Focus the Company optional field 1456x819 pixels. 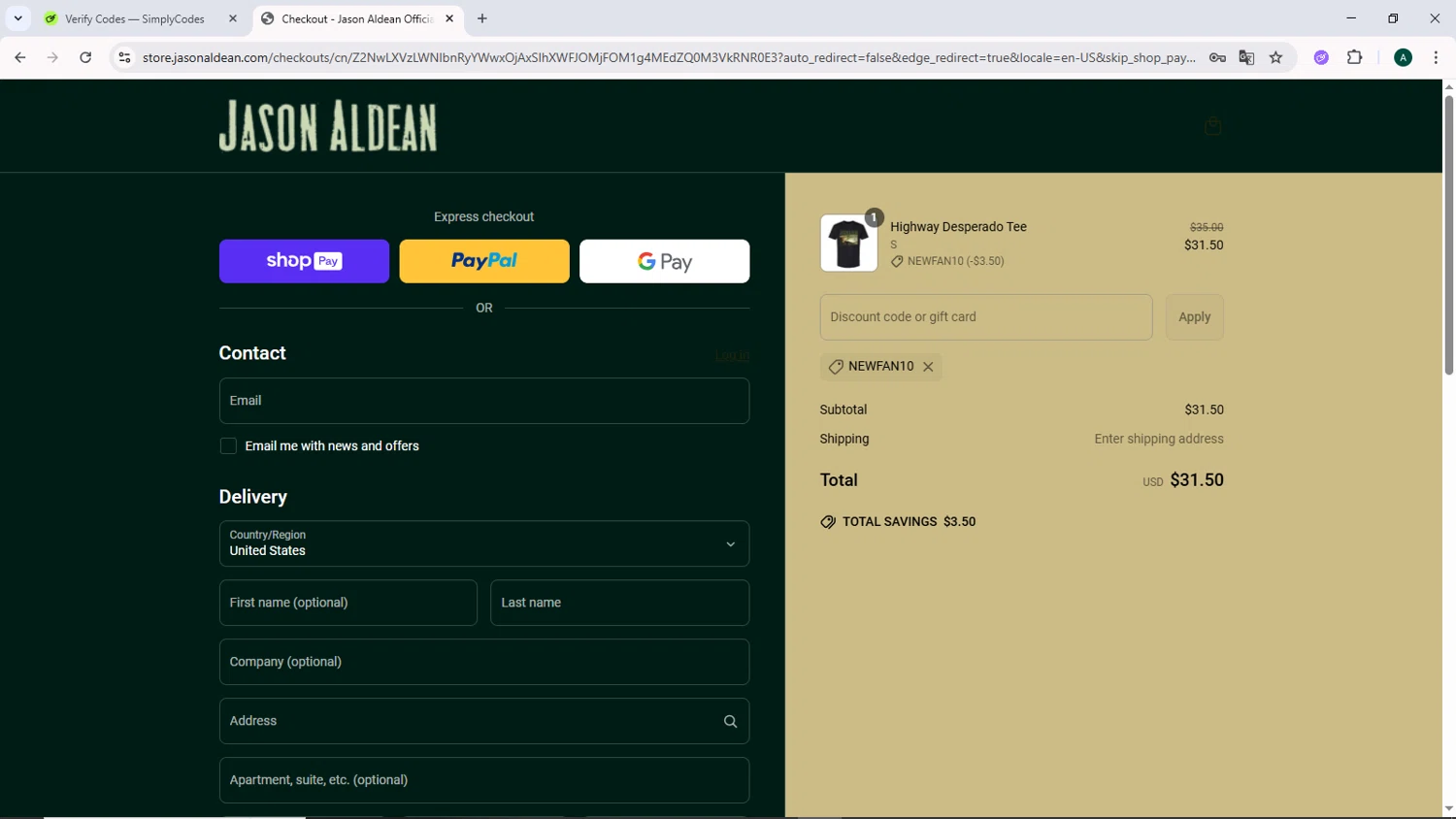pos(484,662)
